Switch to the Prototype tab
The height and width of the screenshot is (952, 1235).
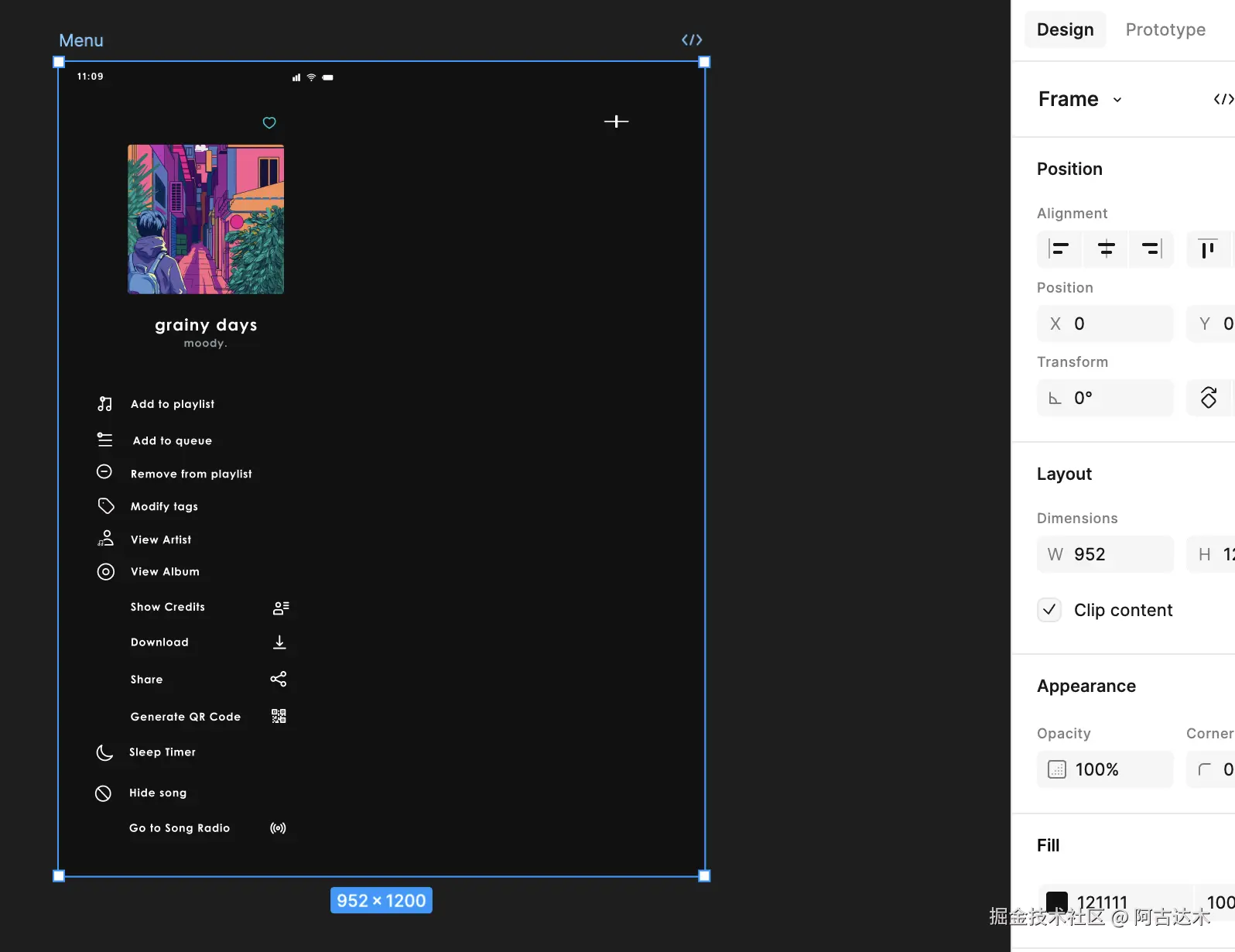1165,29
